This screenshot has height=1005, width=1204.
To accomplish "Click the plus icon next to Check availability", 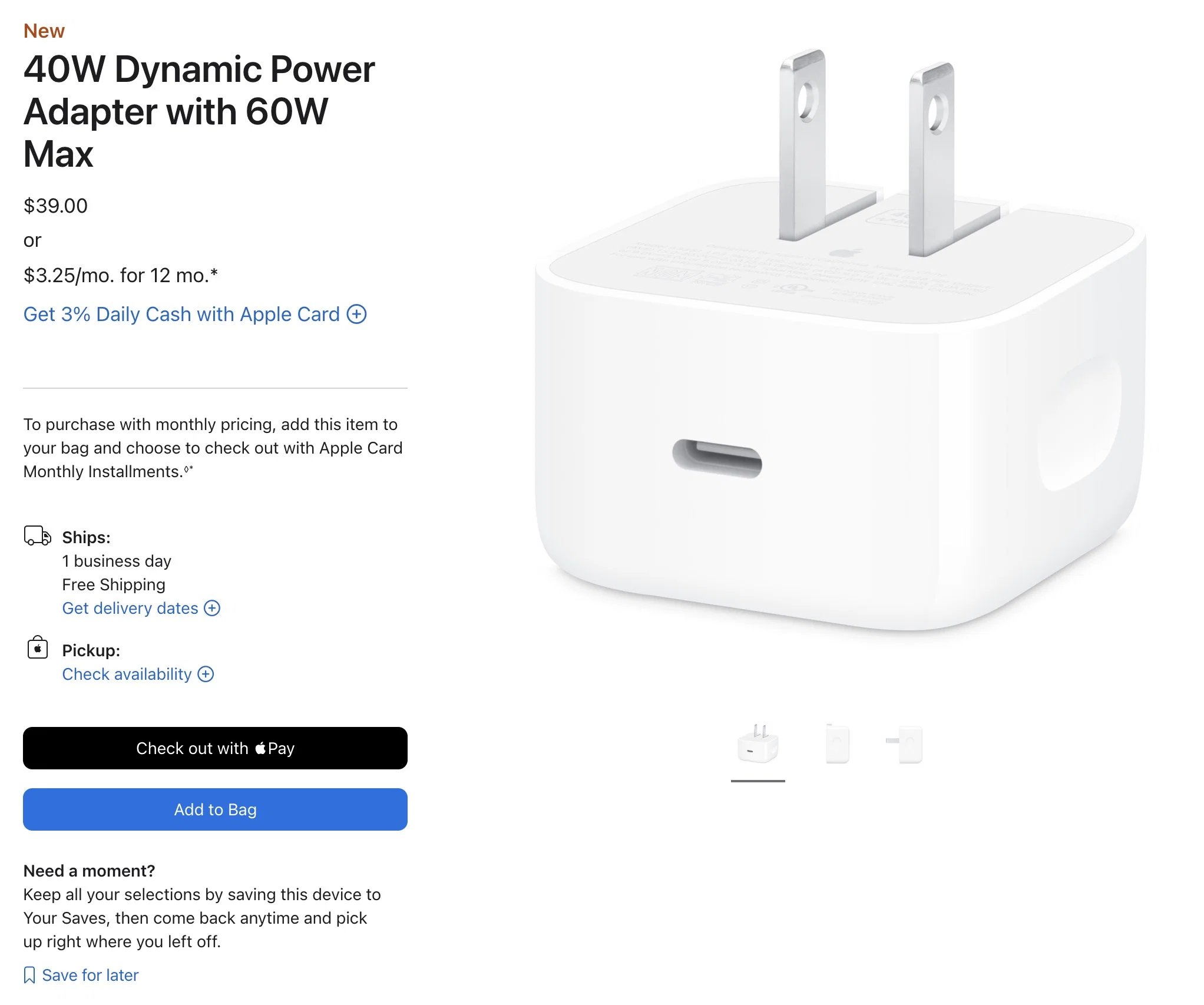I will tap(206, 674).
